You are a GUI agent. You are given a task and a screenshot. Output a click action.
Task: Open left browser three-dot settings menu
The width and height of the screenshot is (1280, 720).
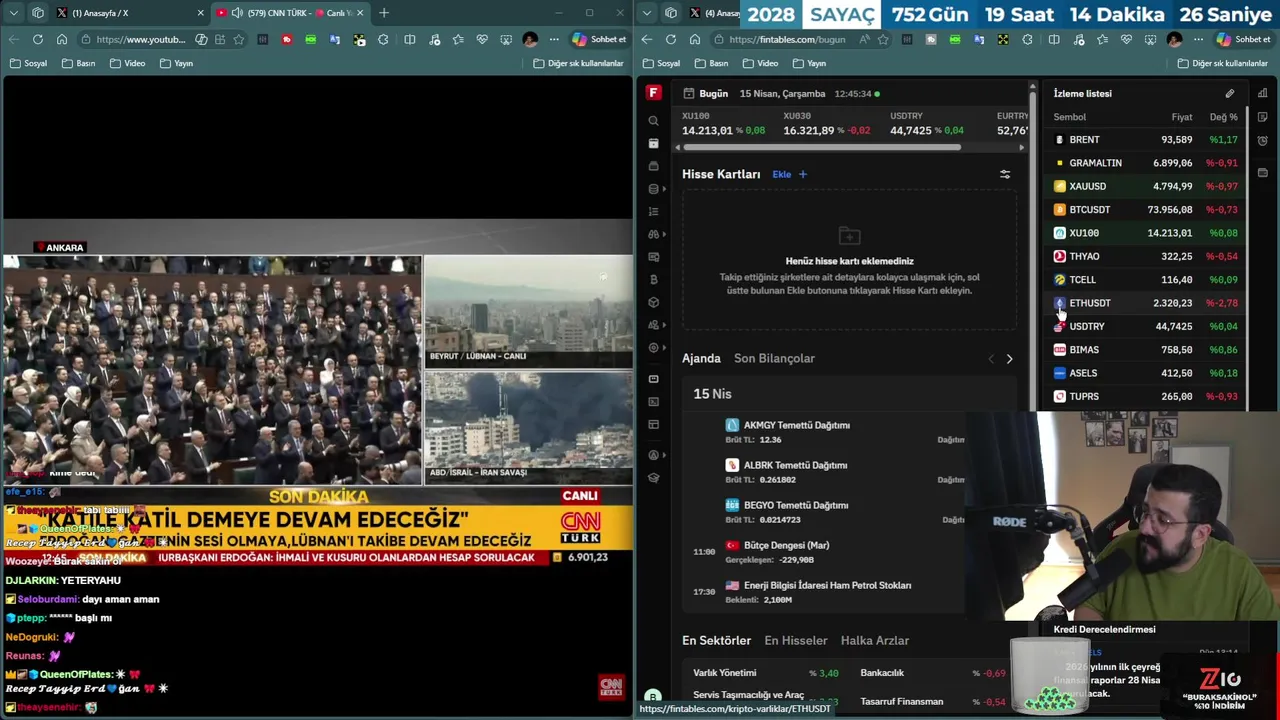click(x=554, y=39)
